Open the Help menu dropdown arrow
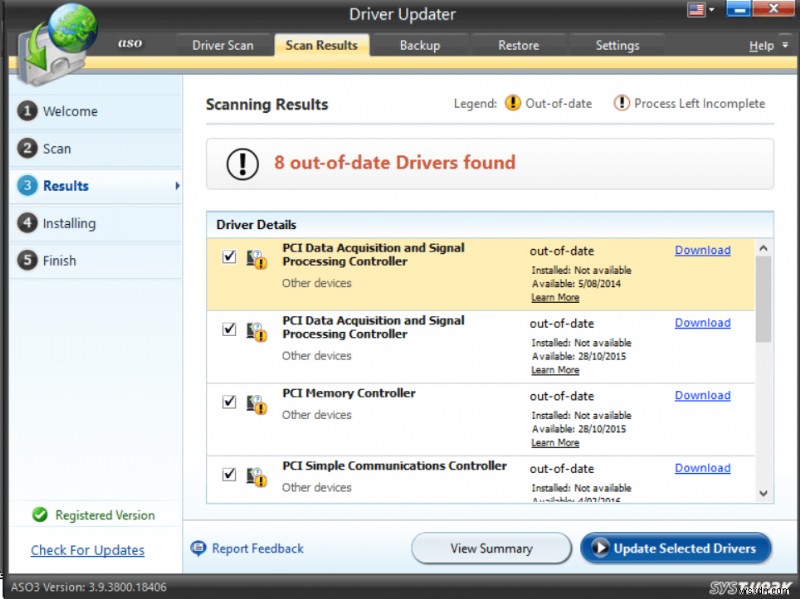Screen dimensions: 800x599 point(785,45)
